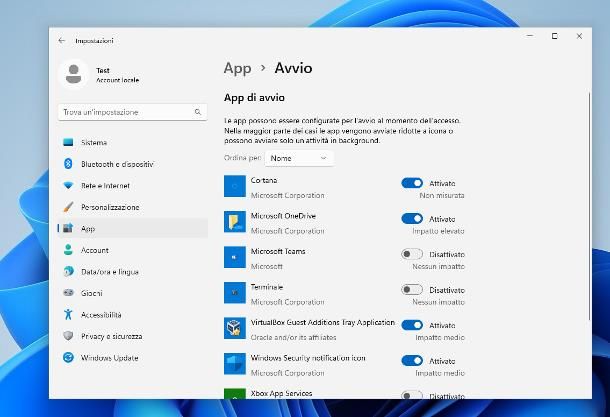The width and height of the screenshot is (610, 417).
Task: Maximize the Impostazioni window
Action: coord(554,36)
